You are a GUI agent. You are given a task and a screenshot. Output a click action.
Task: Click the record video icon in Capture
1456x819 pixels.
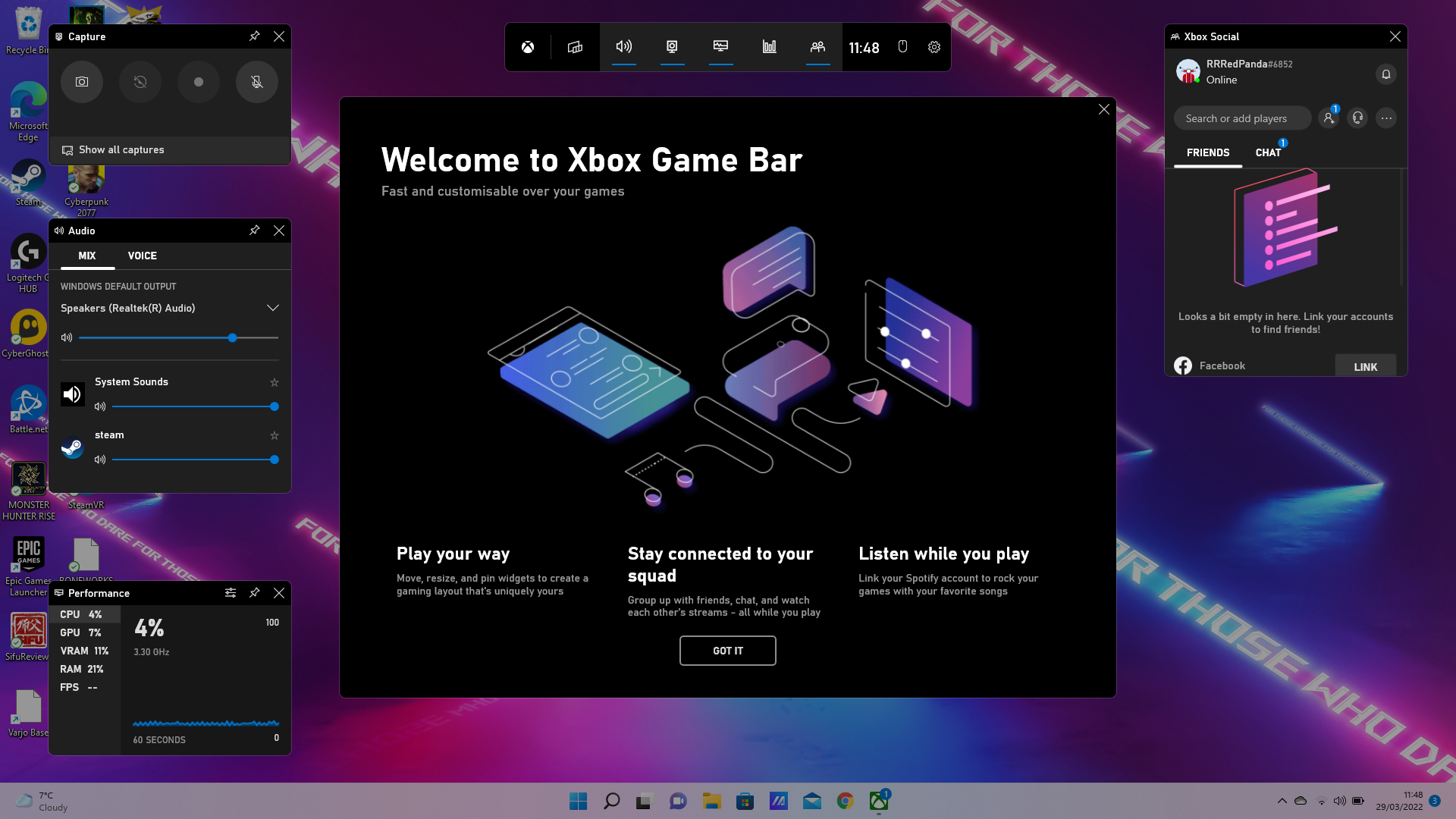198,82
